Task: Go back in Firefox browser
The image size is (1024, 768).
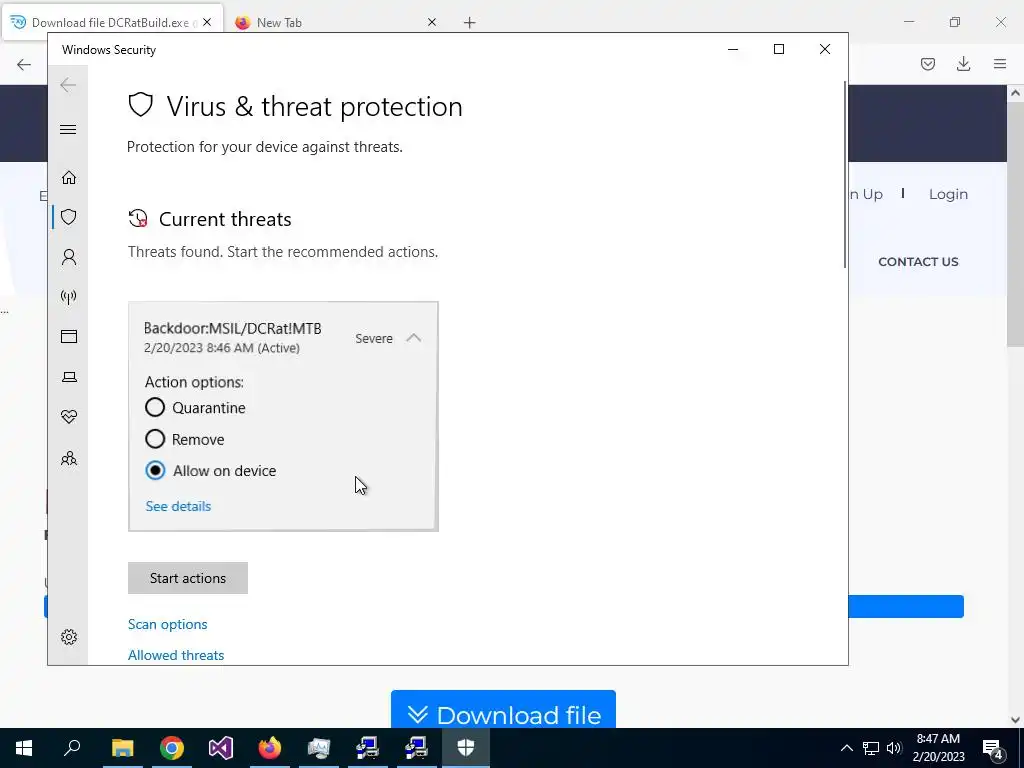Action: click(x=24, y=64)
